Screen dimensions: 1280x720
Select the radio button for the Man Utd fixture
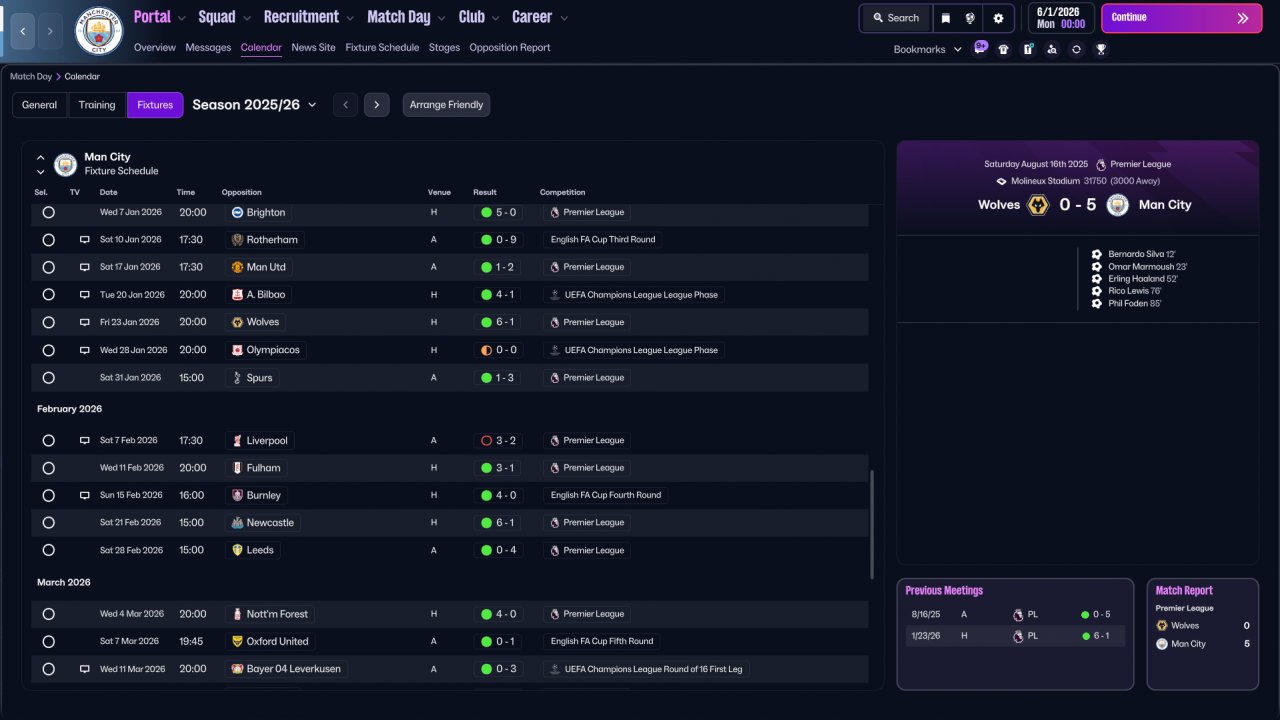[48, 267]
